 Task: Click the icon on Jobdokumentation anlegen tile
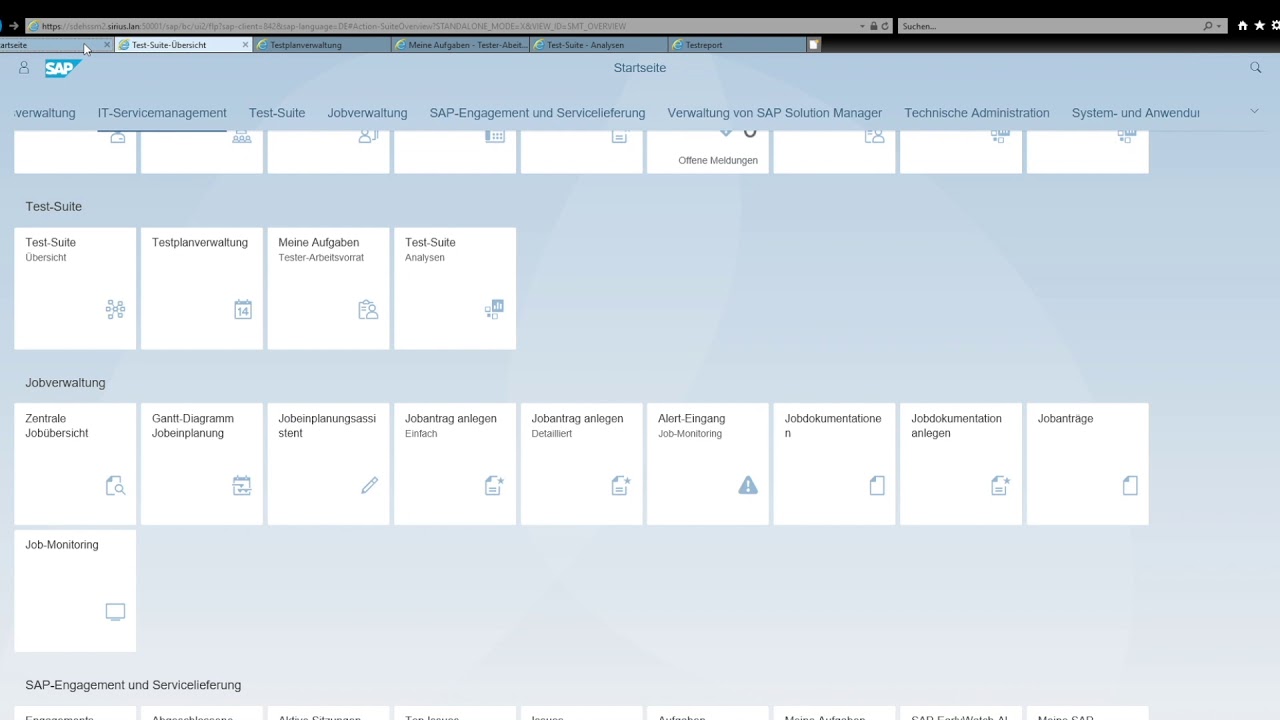pos(1000,485)
